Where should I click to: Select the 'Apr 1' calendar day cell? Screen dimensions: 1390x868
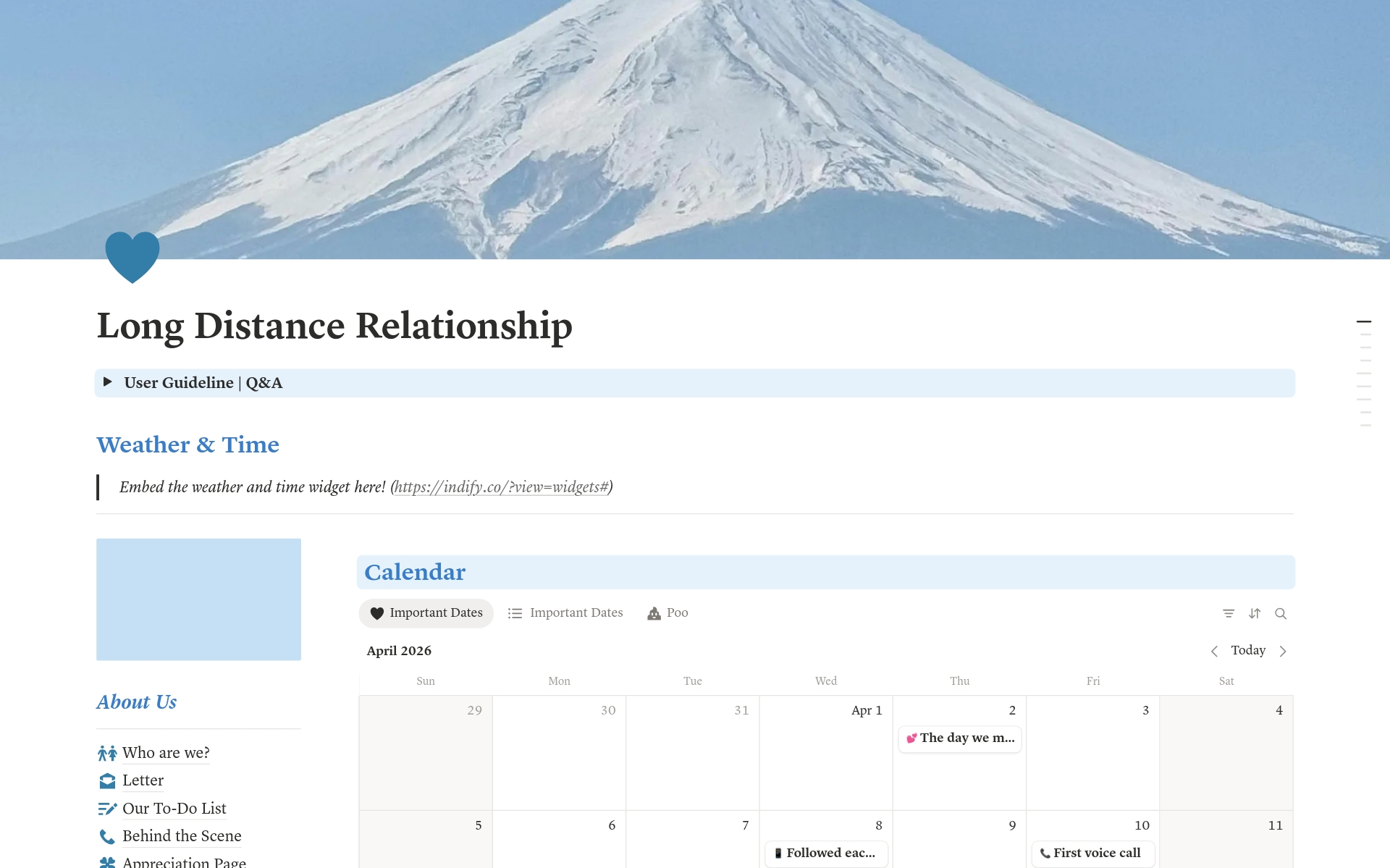click(x=826, y=753)
